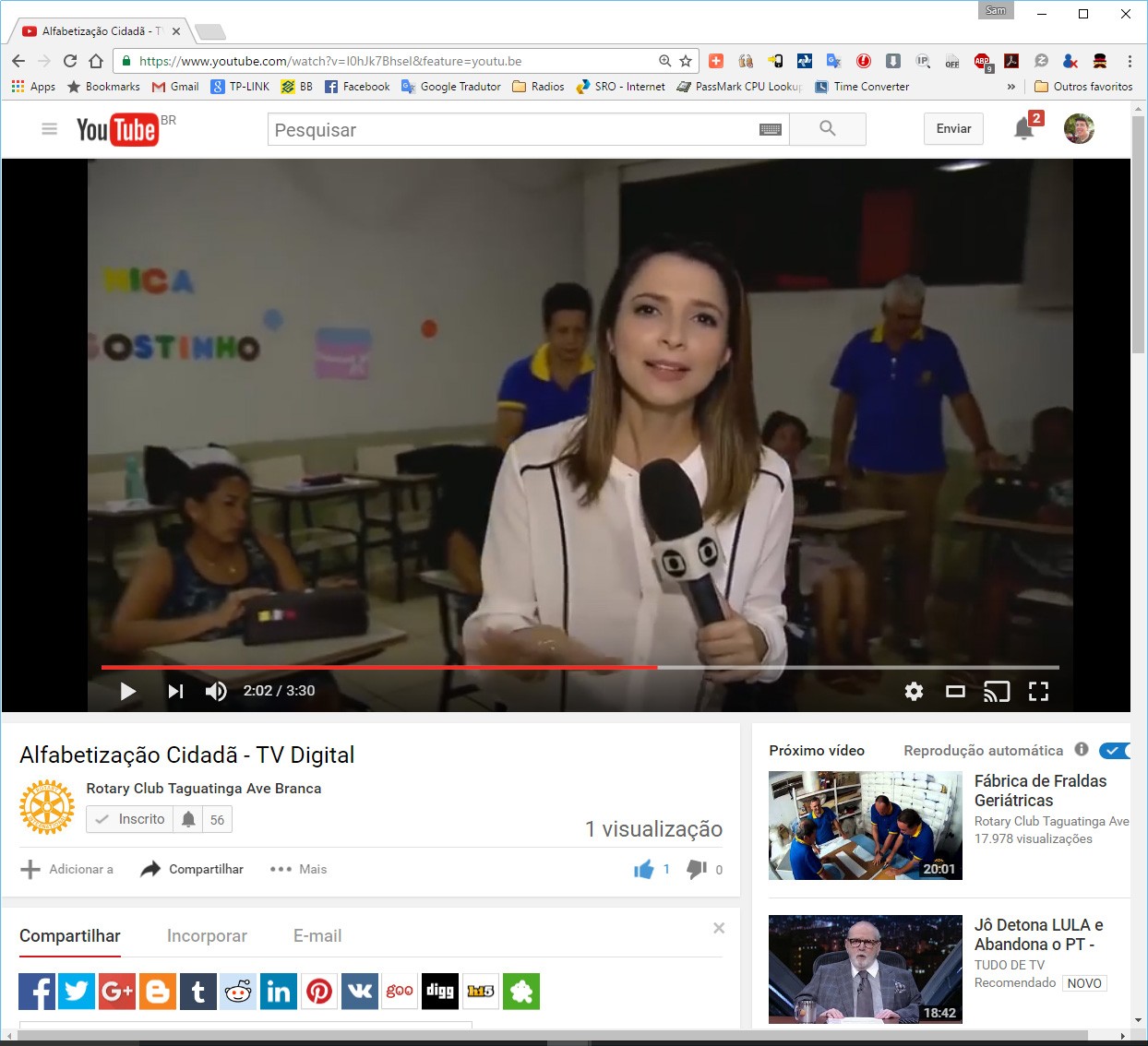Click the Enviar upload button
This screenshot has width=1148, height=1046.
click(953, 129)
